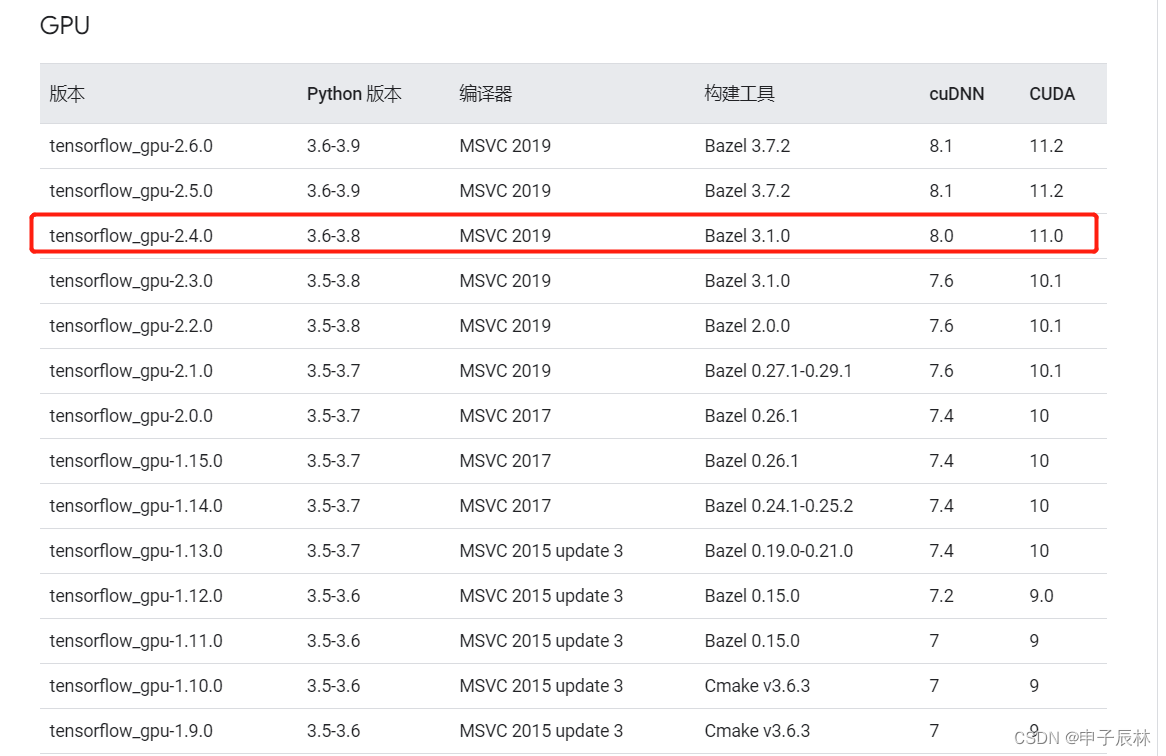1166x756 pixels.
Task: Click the CUDA column header
Action: pos(1051,94)
